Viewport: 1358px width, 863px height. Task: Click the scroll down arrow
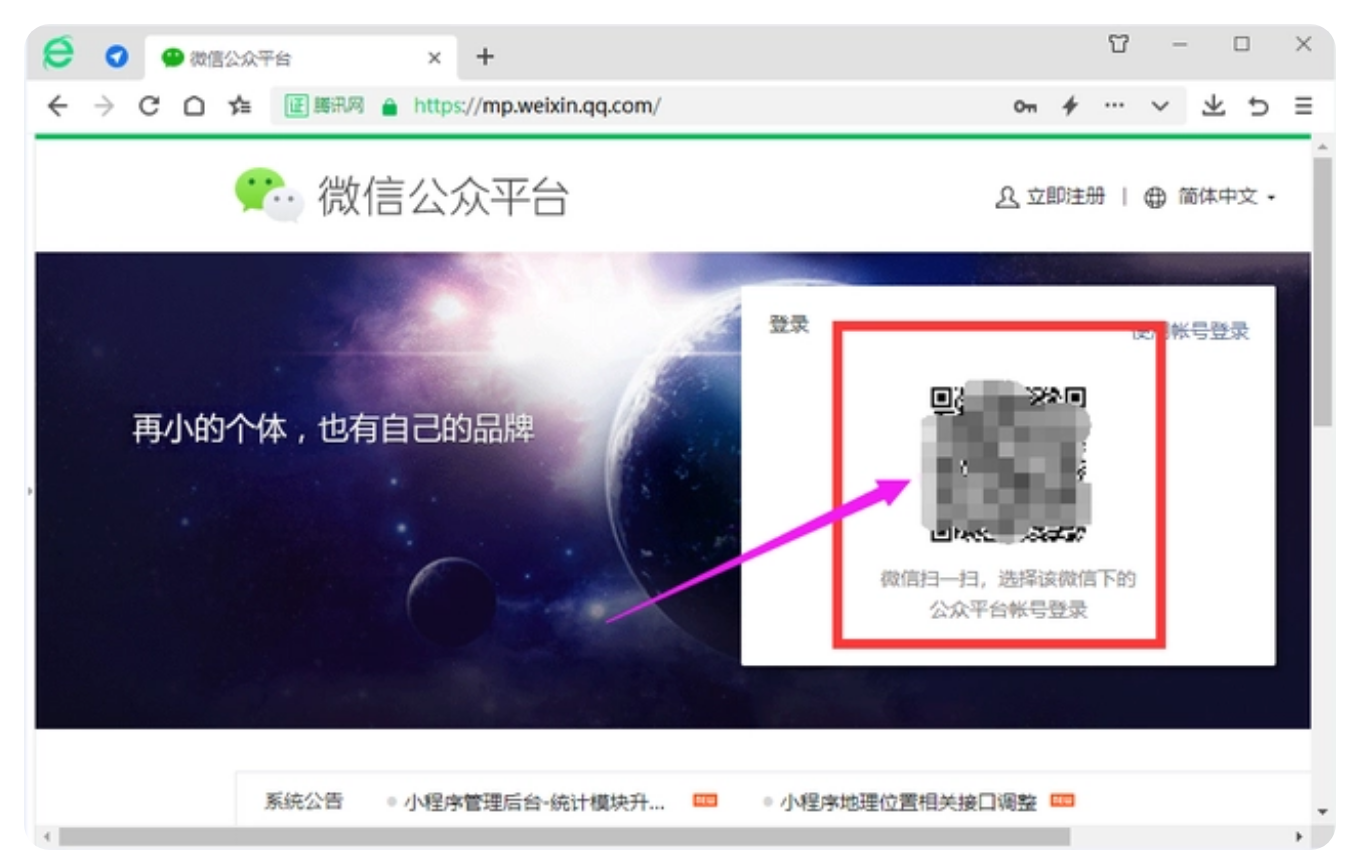click(1323, 811)
